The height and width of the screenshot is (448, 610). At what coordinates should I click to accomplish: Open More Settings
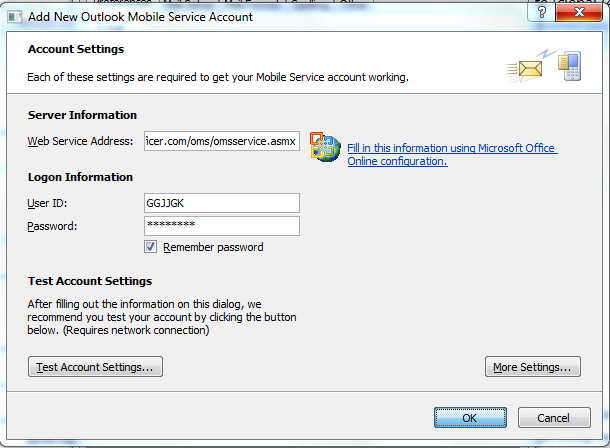coord(533,367)
